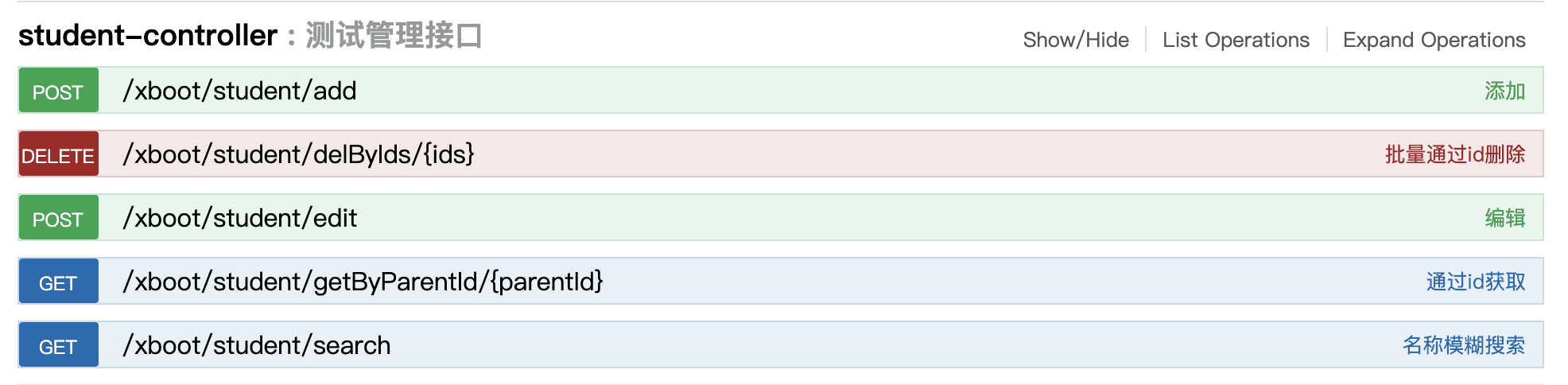Open the /xboot/student/add endpoint path
Viewport: 1568px width, 385px height.
coord(239,91)
